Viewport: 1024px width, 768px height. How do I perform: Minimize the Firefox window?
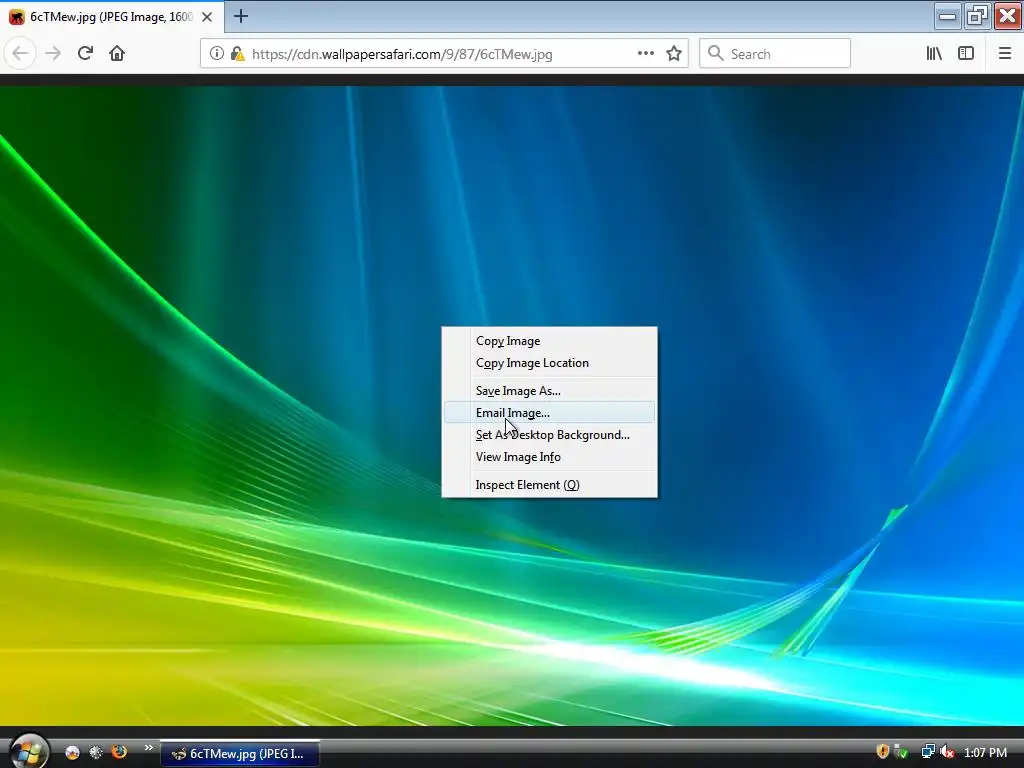(x=947, y=16)
